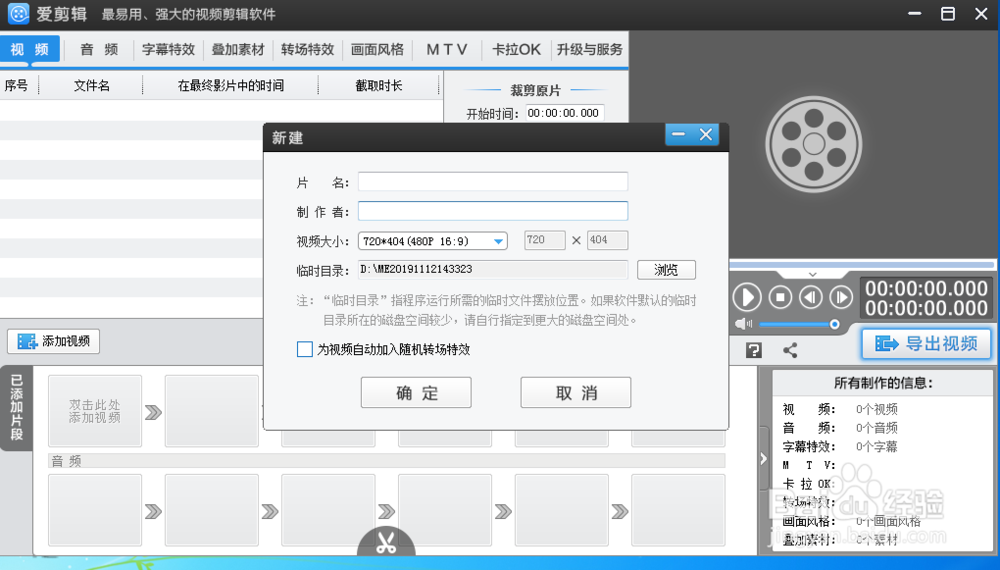The width and height of the screenshot is (1000, 570).
Task: Step to previous frame in preview
Action: pyautogui.click(x=811, y=297)
